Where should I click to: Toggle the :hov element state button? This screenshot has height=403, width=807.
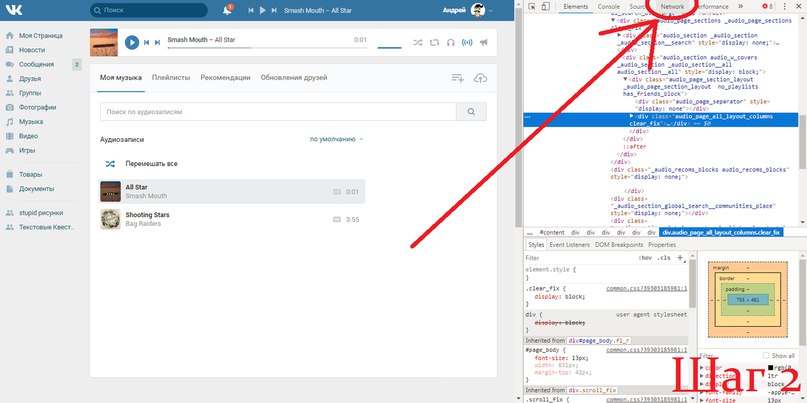point(645,258)
